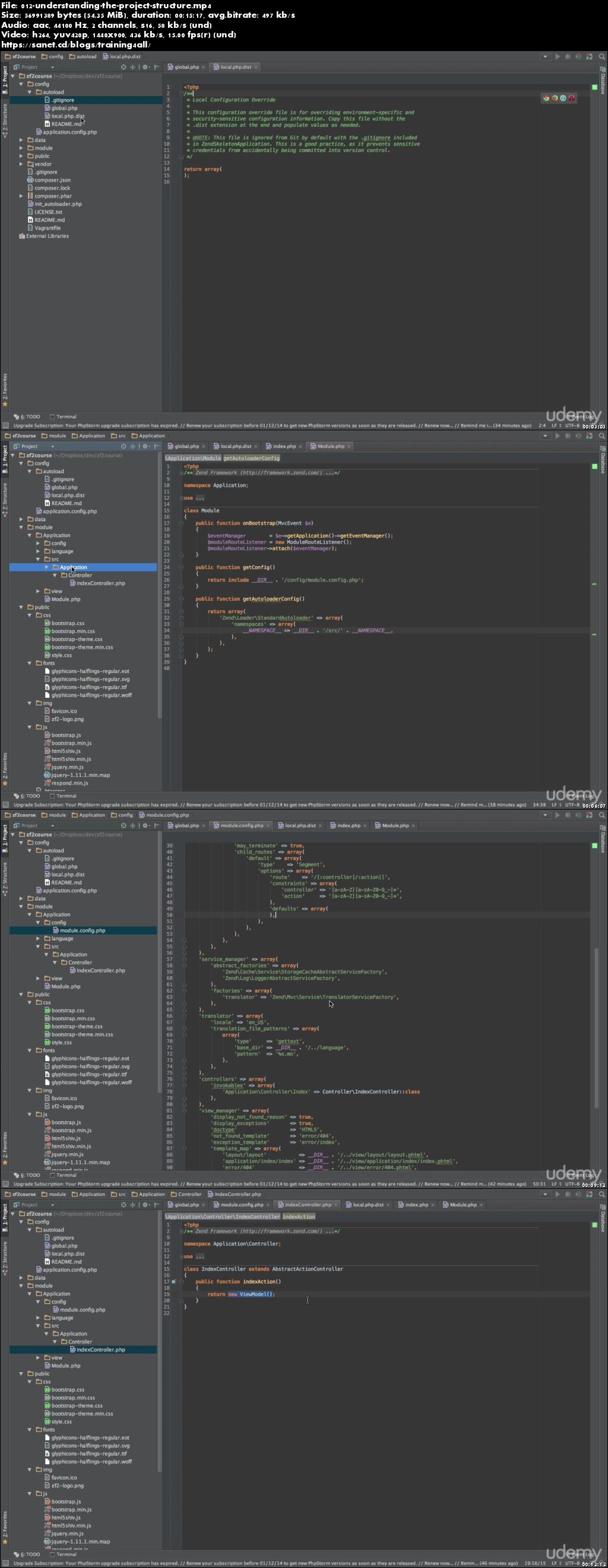
Task: Select IndexController.php editor tab
Action: (308, 1205)
